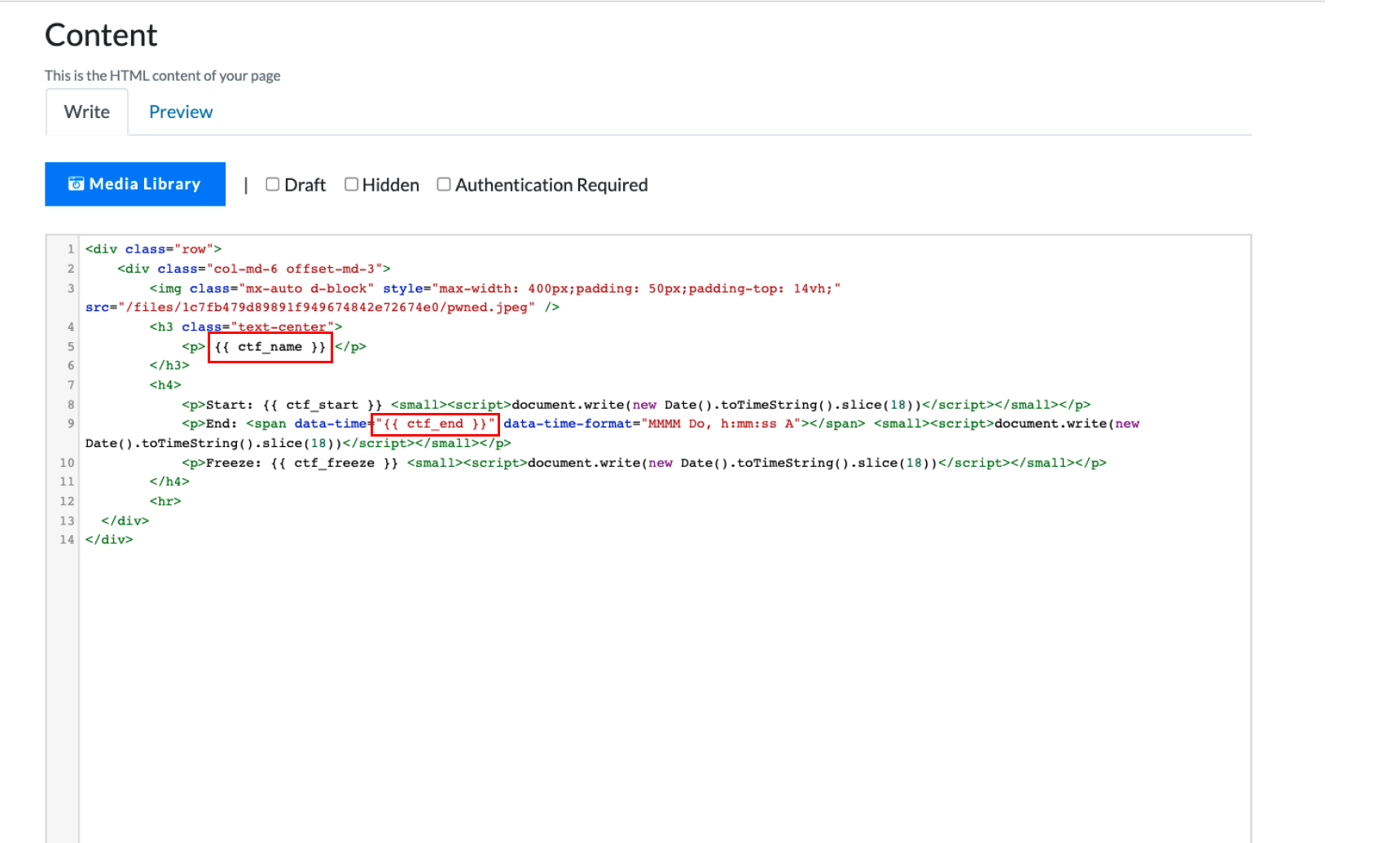
Task: Click line number 1 in the editor gutter
Action: click(71, 249)
